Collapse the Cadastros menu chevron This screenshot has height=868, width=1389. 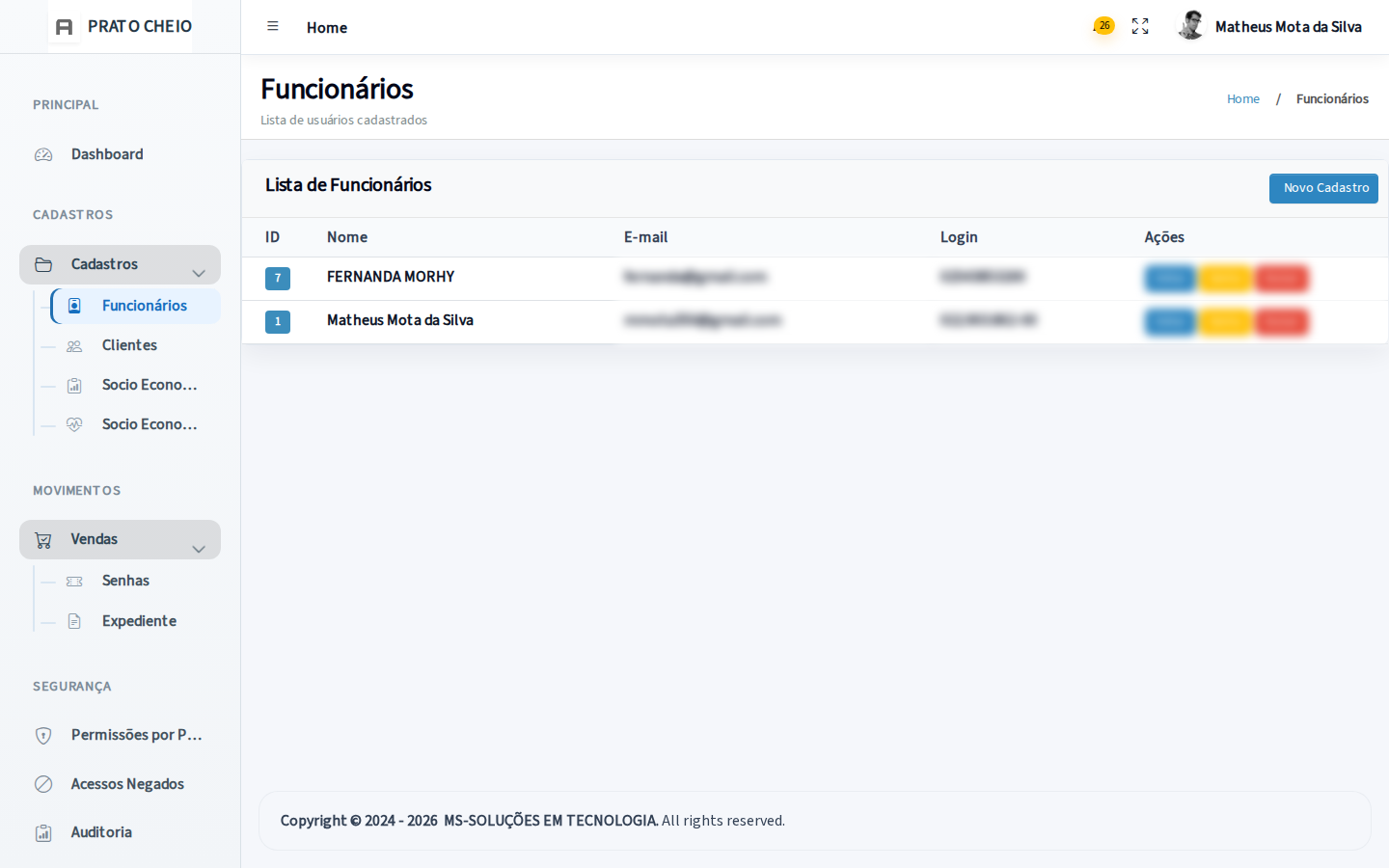pyautogui.click(x=199, y=273)
